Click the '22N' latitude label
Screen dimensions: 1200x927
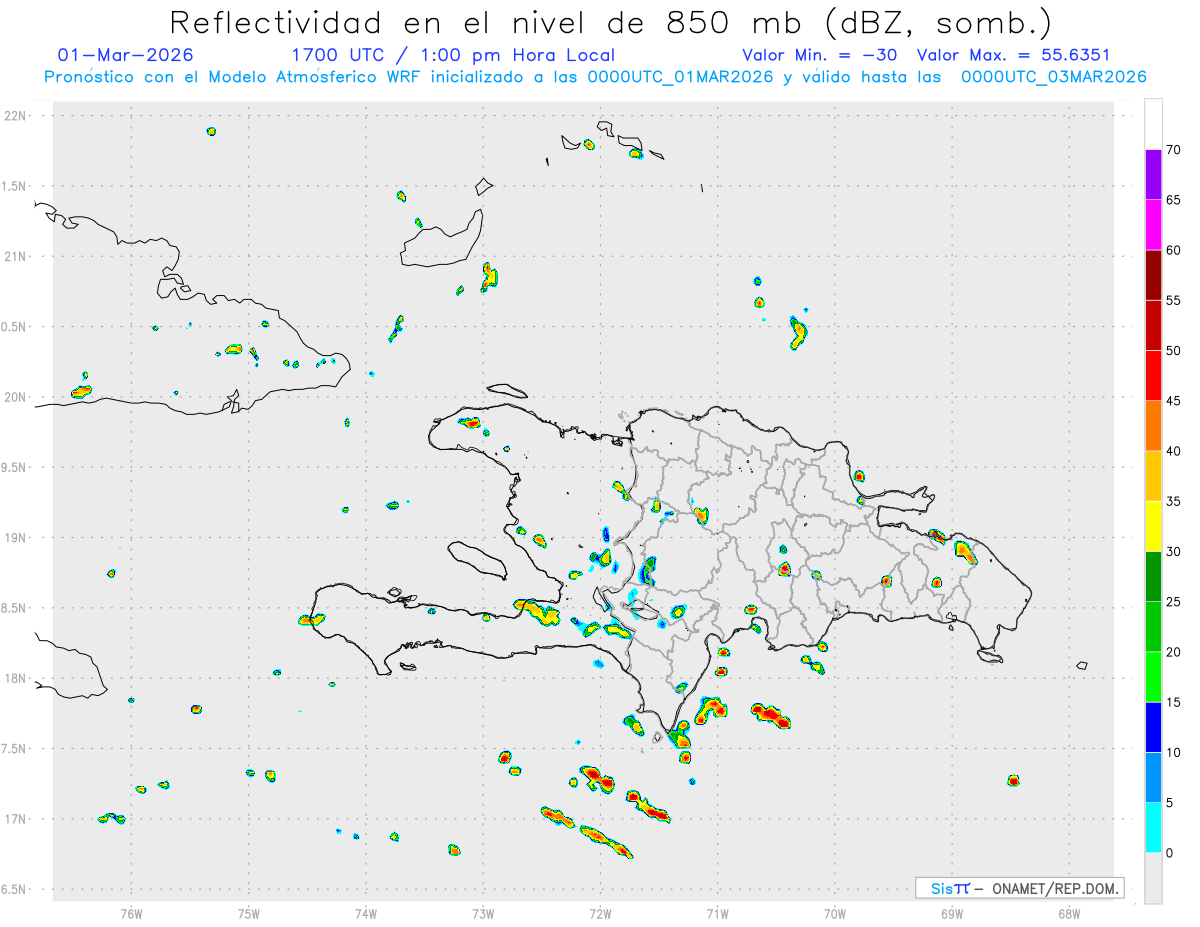pyautogui.click(x=16, y=116)
